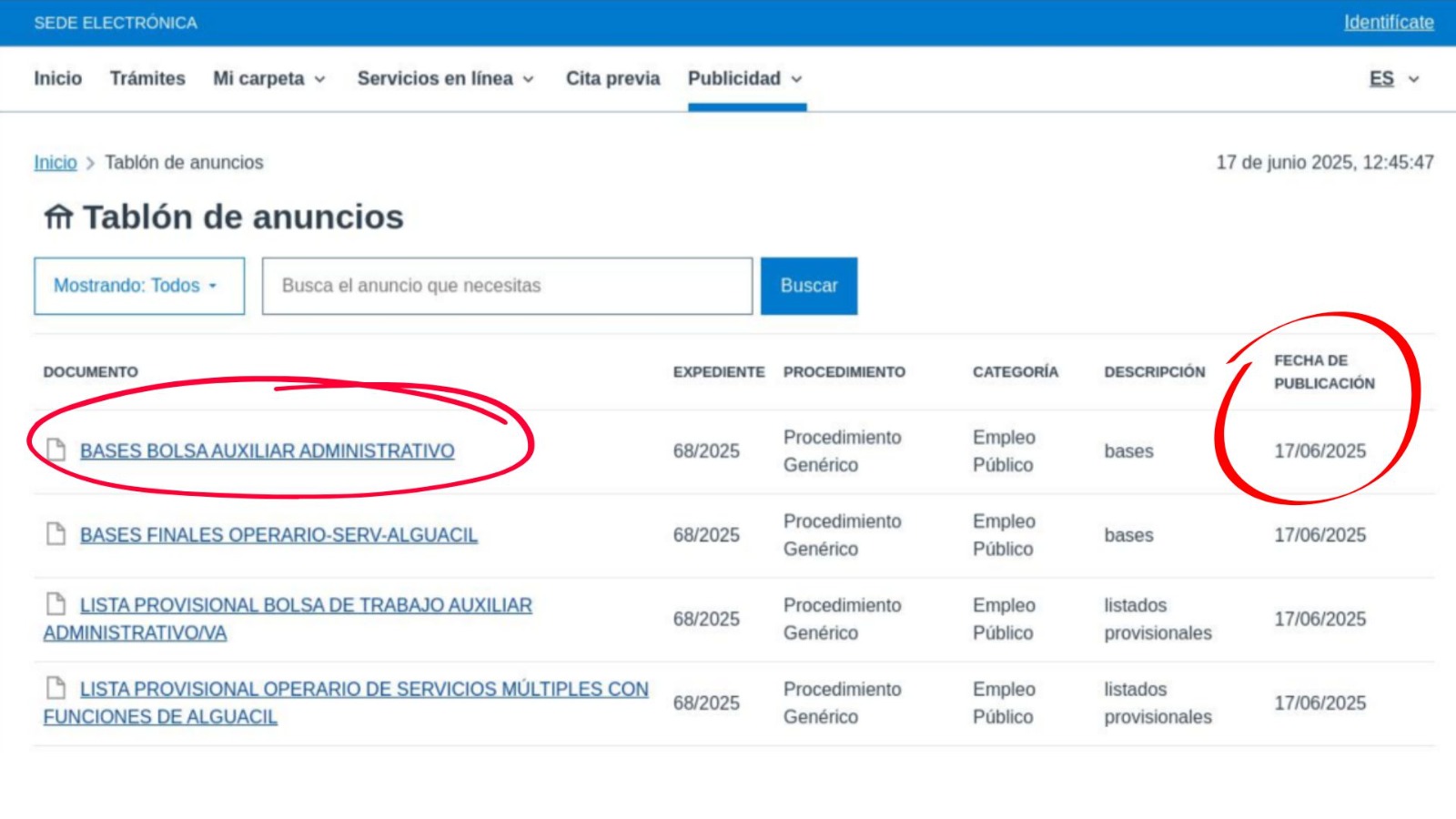Go to the Trámites menu item
This screenshot has height=819, width=1456.
[x=147, y=79]
